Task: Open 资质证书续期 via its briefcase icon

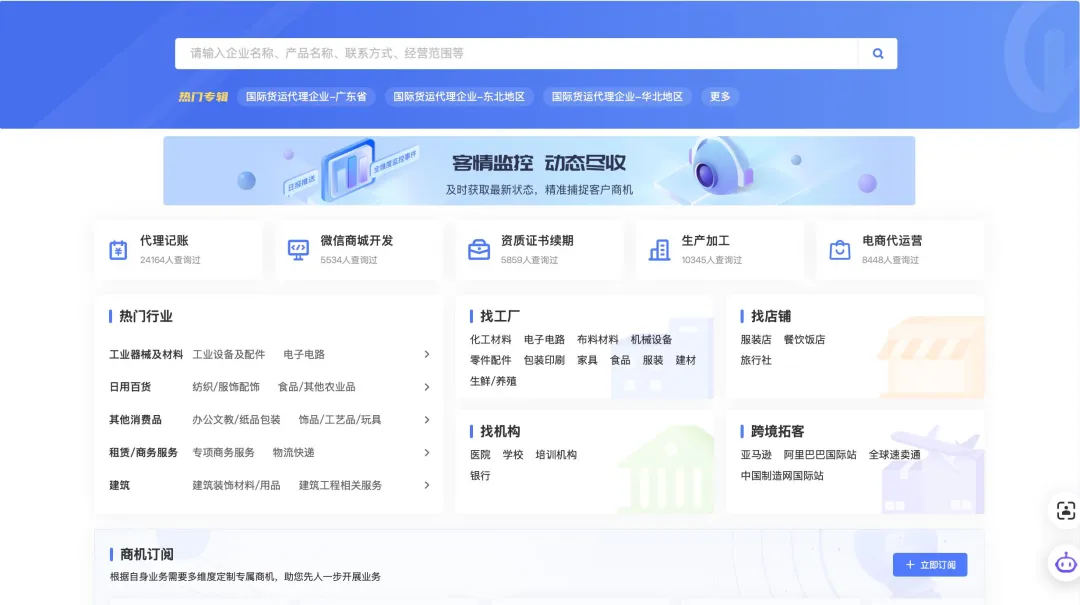Action: pos(478,248)
